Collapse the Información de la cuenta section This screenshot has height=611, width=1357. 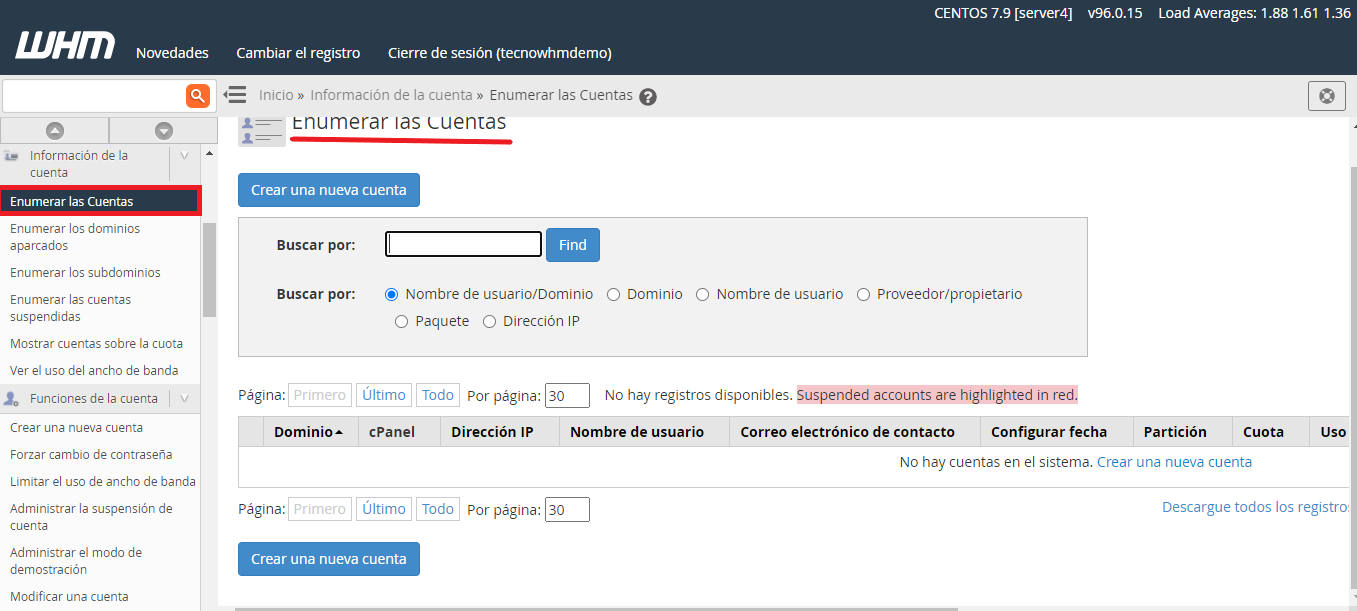point(184,156)
